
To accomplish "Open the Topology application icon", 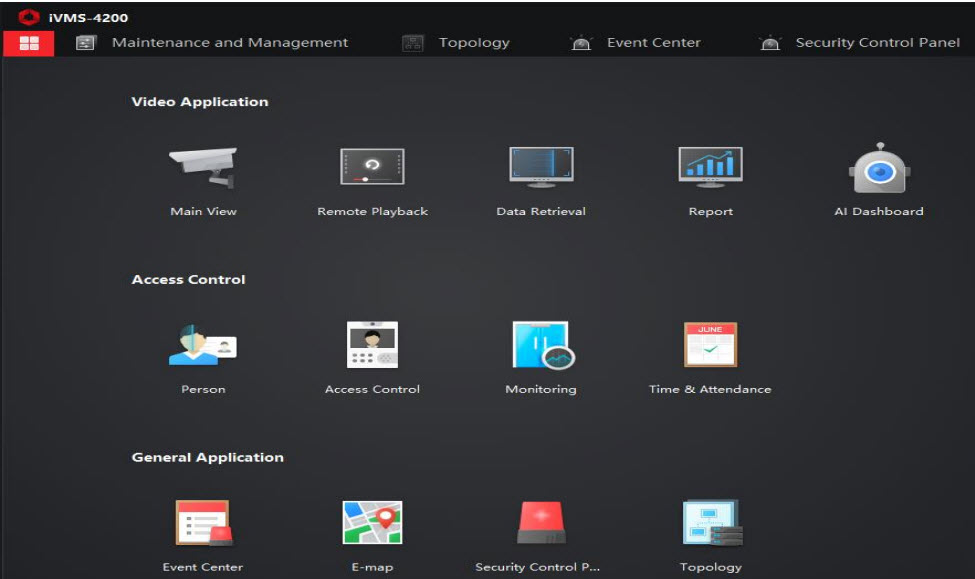I will click(x=710, y=523).
